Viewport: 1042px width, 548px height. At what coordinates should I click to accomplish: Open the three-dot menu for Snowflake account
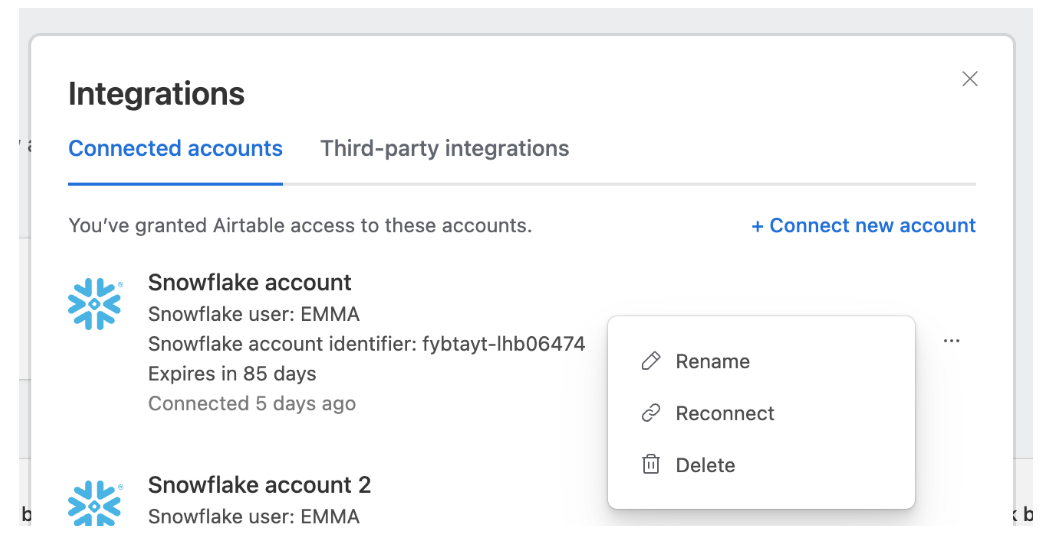click(x=952, y=341)
